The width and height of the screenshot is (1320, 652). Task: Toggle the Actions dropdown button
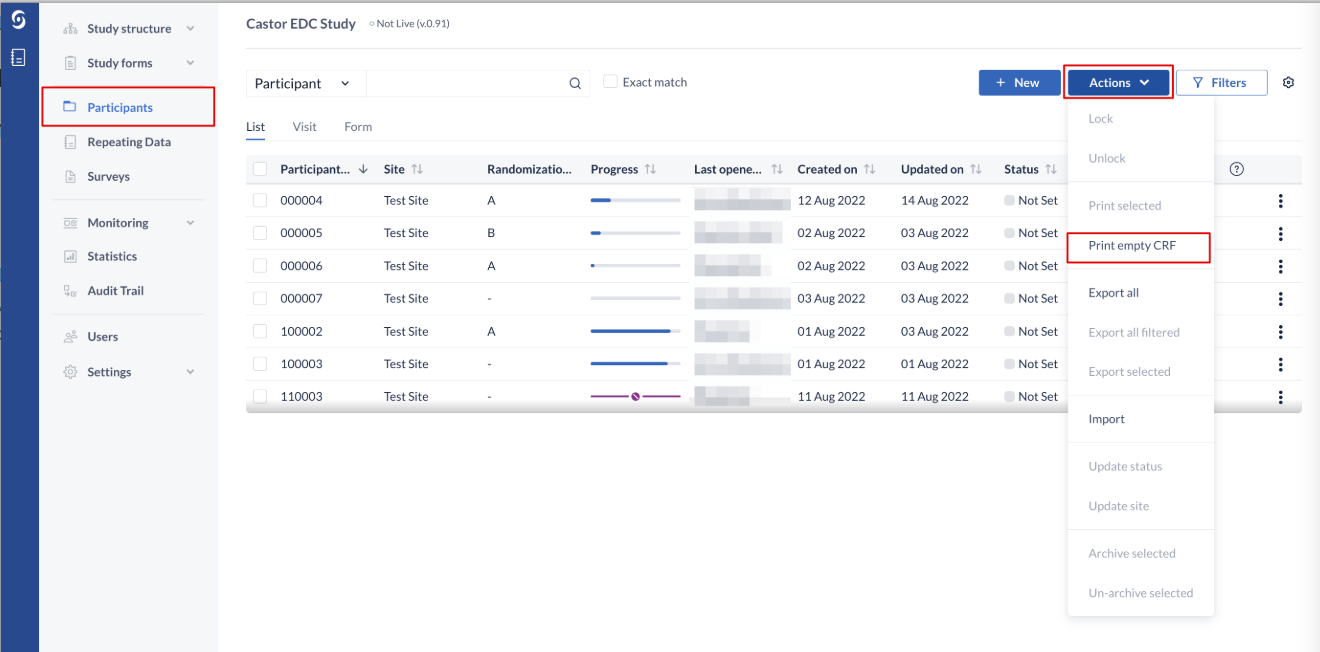click(x=1119, y=83)
